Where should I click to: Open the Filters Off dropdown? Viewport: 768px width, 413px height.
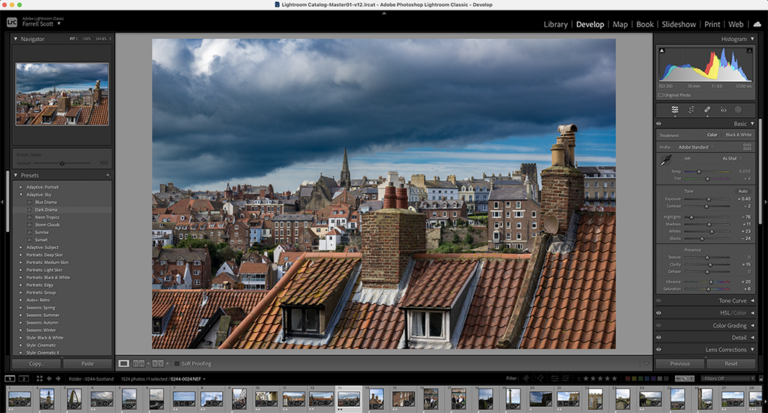coord(728,378)
